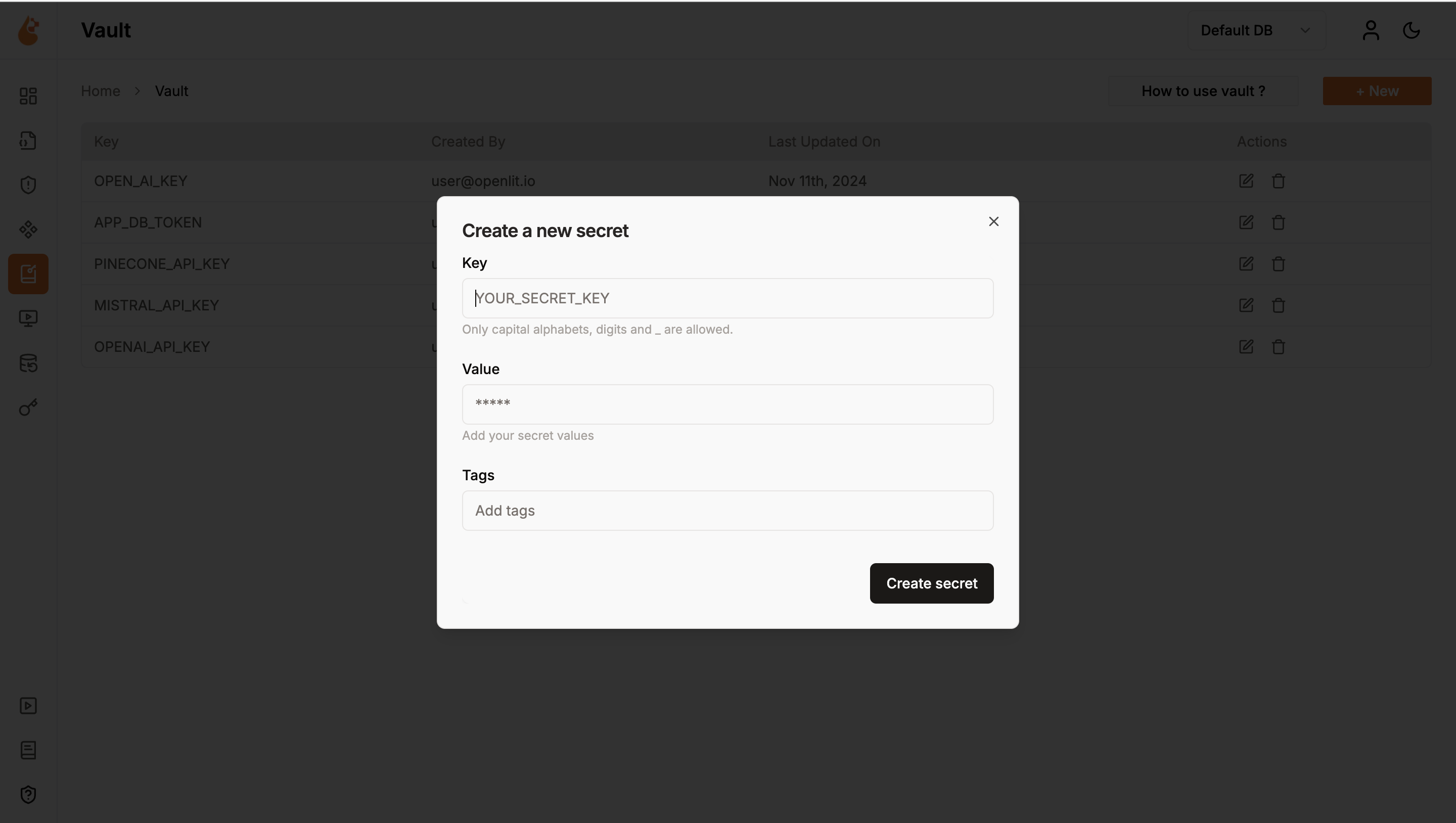The width and height of the screenshot is (1456, 823).
Task: Toggle dark mode moon icon
Action: pyautogui.click(x=1412, y=30)
